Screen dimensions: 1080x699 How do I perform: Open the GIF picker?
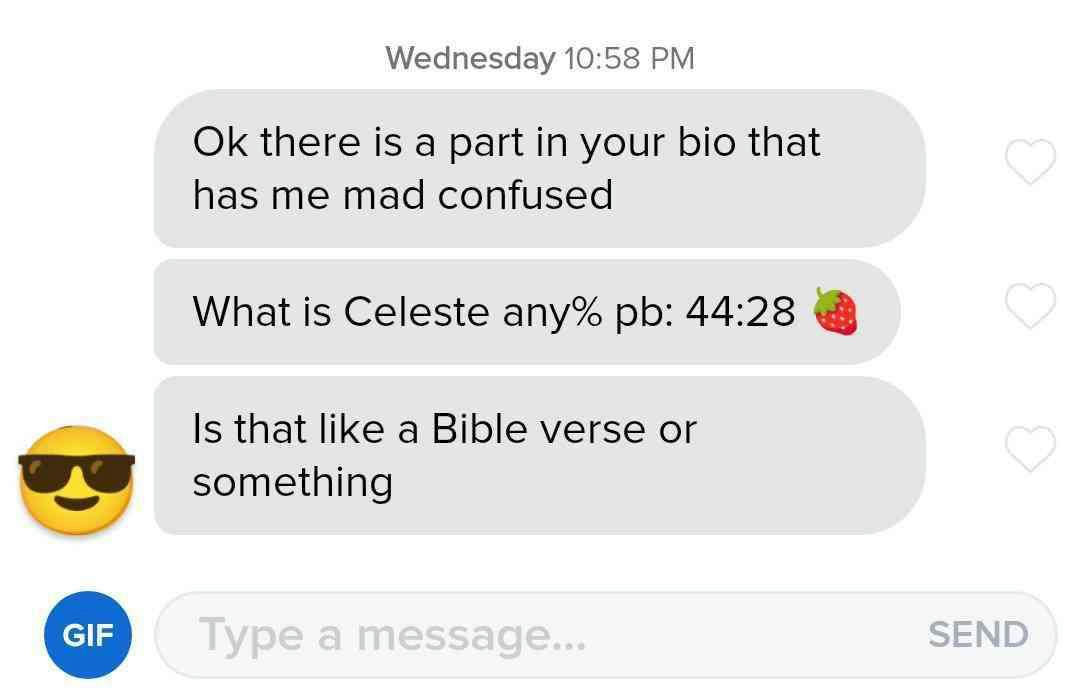click(x=87, y=634)
